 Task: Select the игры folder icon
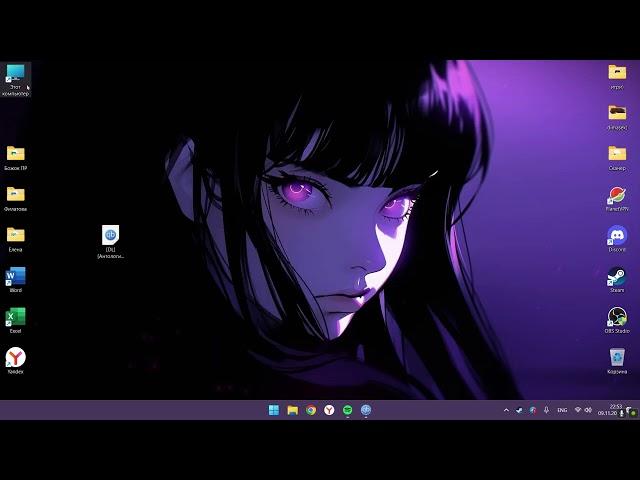pyautogui.click(x=617, y=77)
